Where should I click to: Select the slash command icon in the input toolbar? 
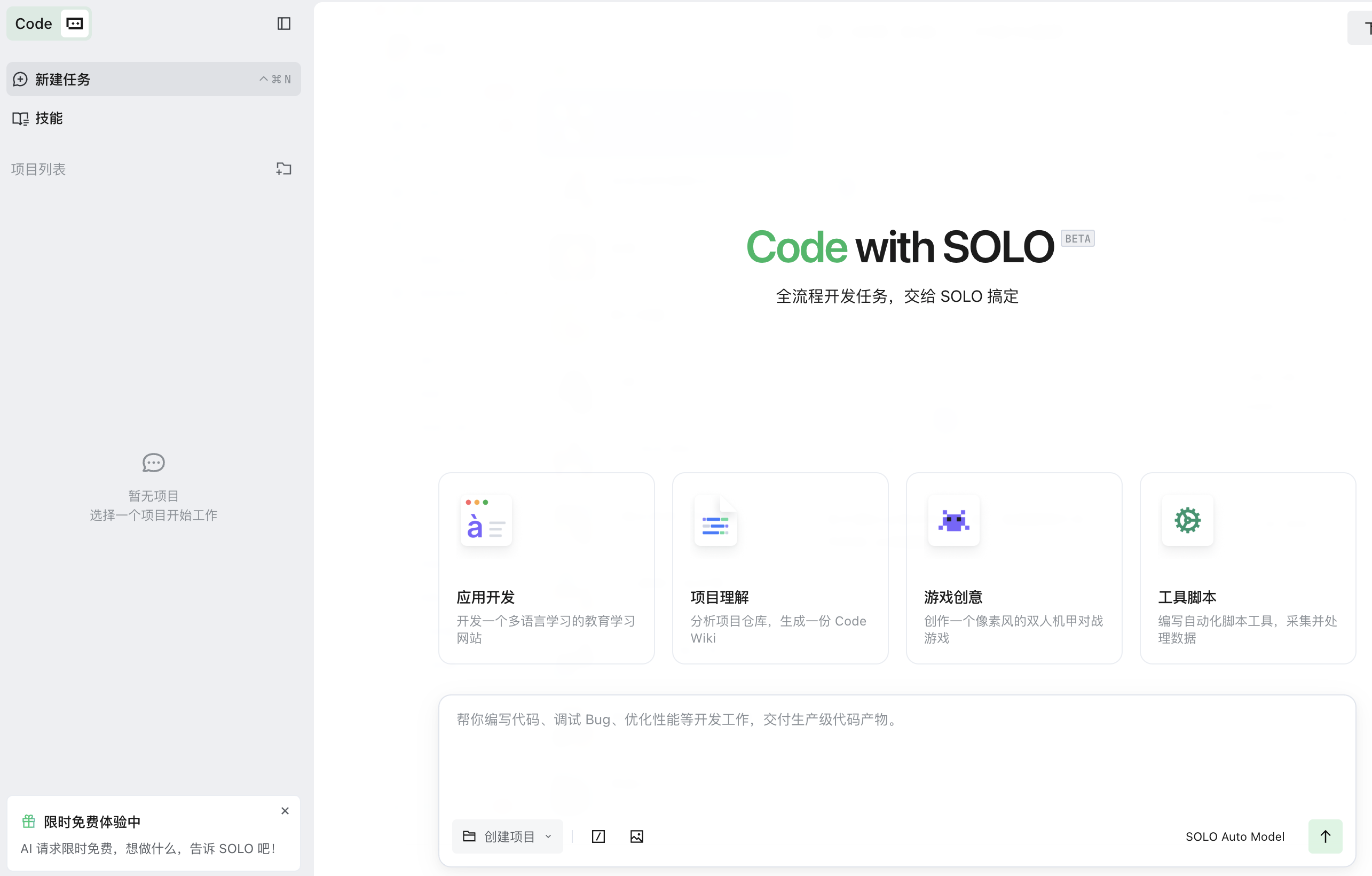tap(598, 836)
